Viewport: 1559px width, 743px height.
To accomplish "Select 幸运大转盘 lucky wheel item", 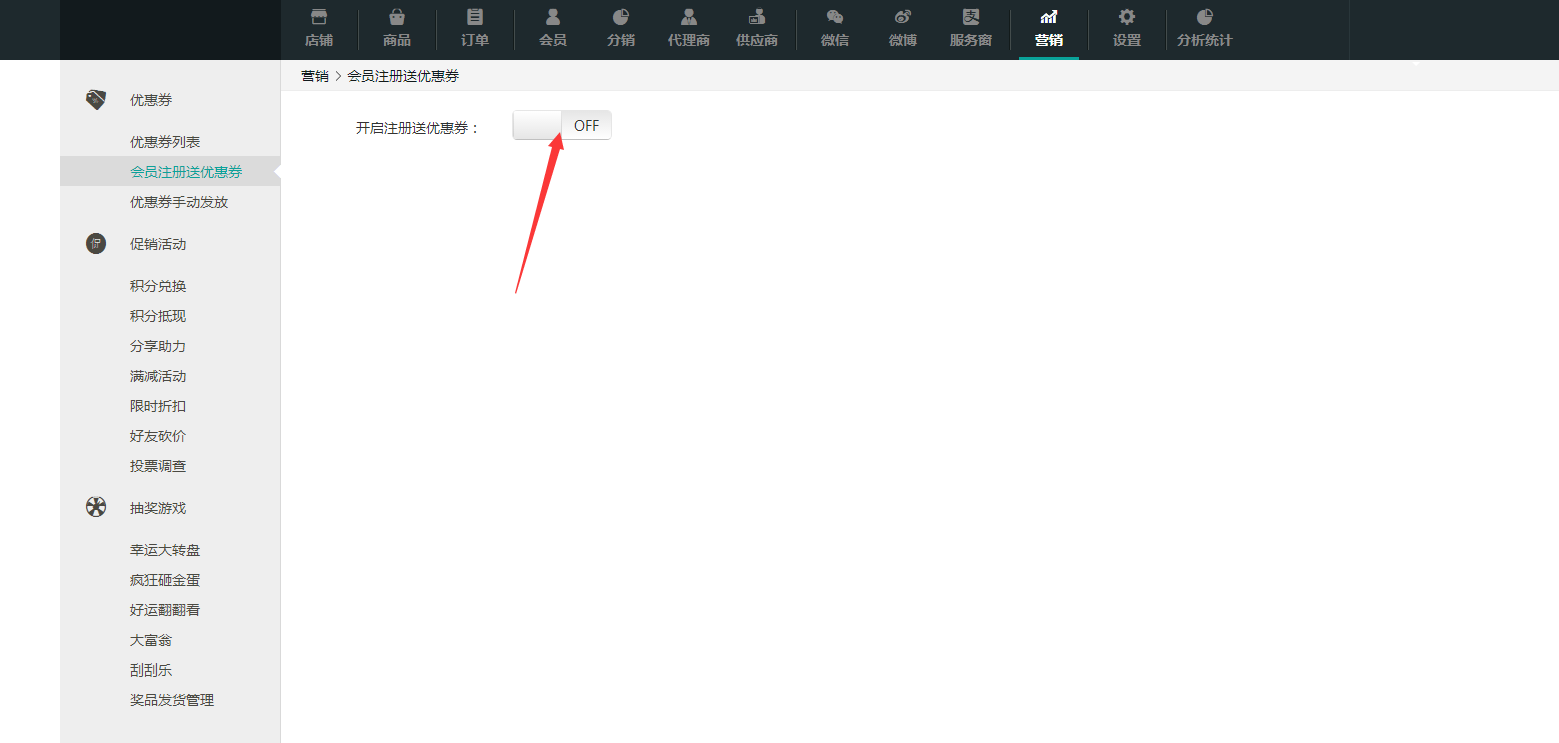I will click(165, 550).
